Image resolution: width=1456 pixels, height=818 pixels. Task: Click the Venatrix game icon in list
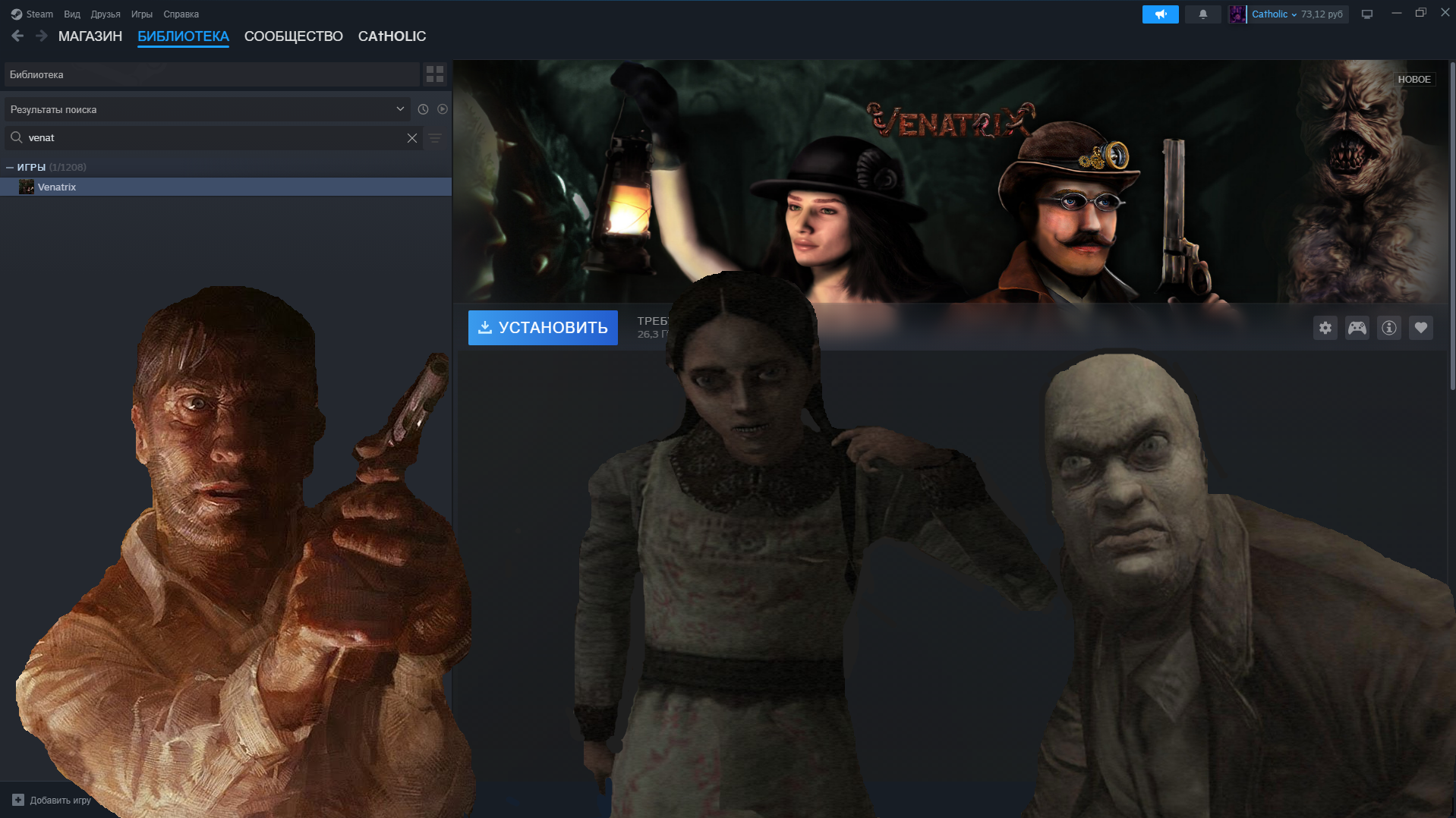click(x=27, y=187)
